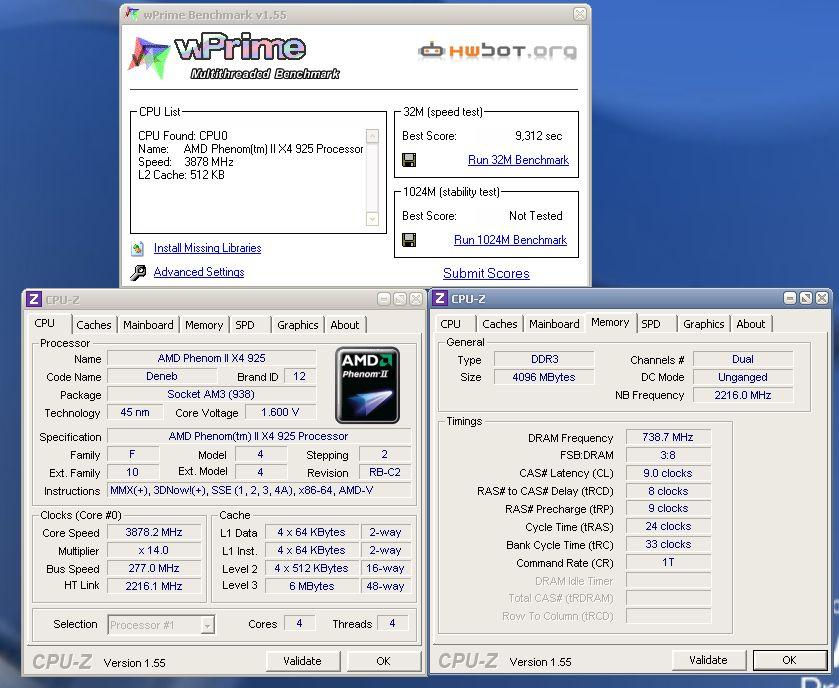Click the Core Voltage value 1.600 V
The width and height of the screenshot is (839, 688).
(x=280, y=412)
